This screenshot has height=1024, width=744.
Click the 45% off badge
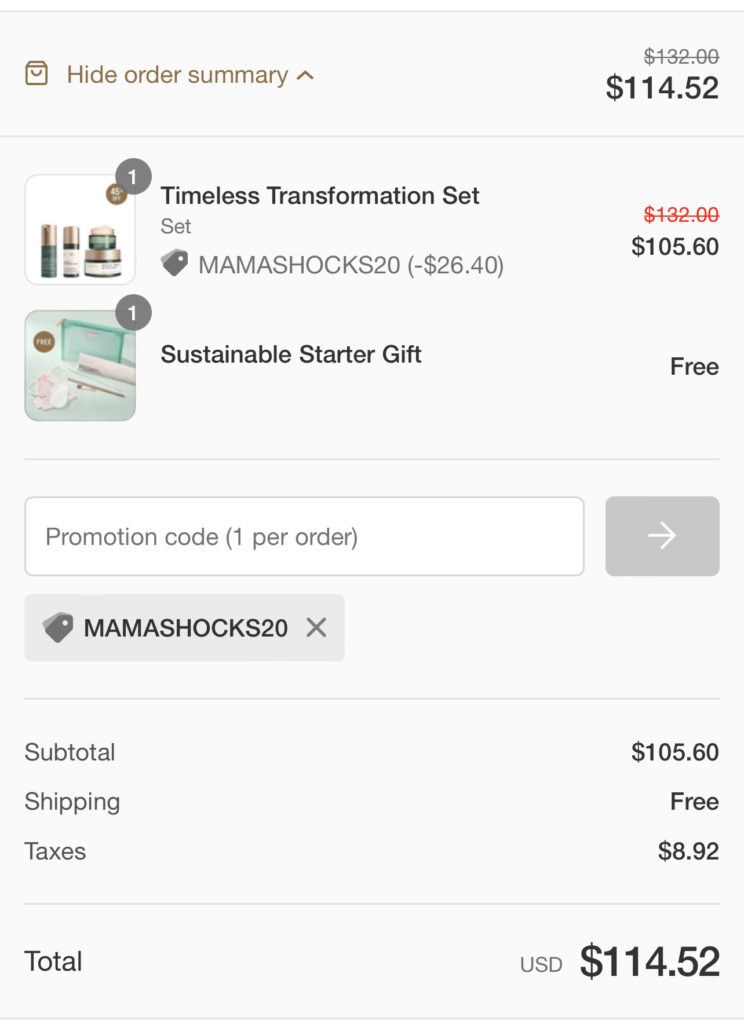pyautogui.click(x=116, y=194)
